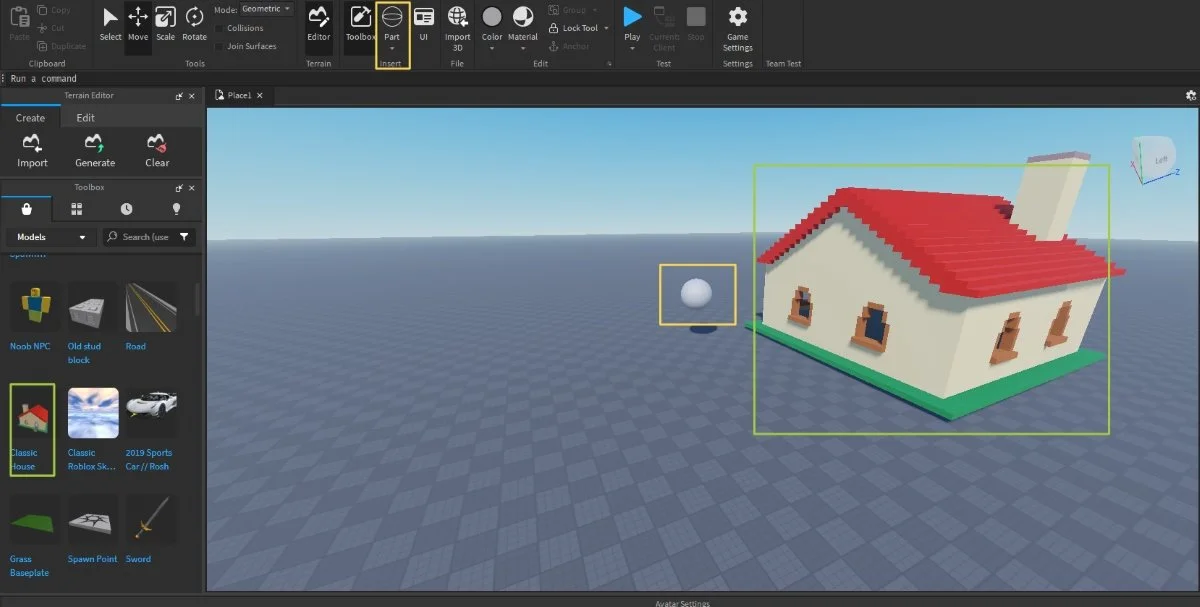
Task: Expand the Lock Tool dropdown arrow
Action: pos(606,28)
